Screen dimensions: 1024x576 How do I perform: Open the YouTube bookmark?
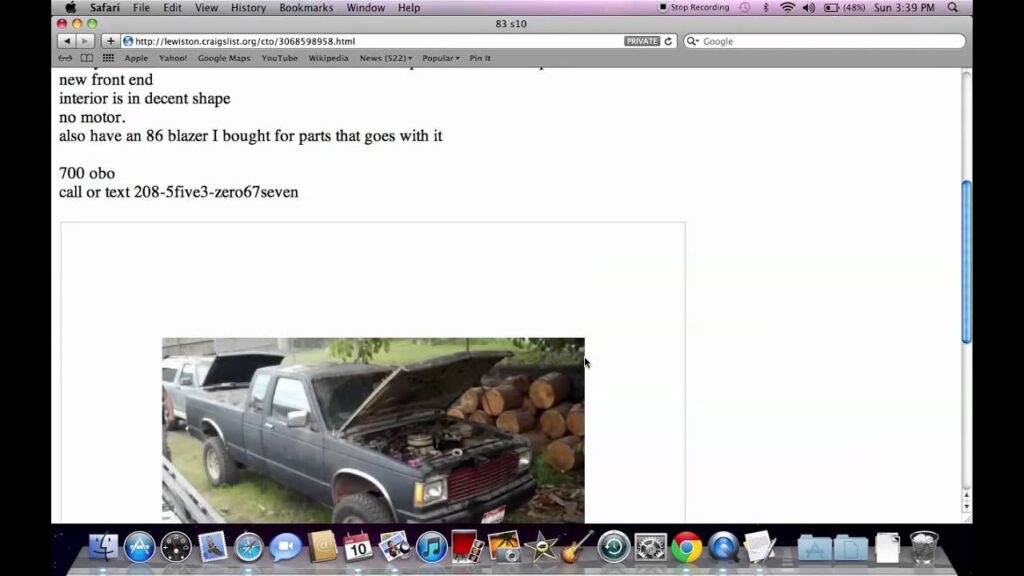[x=280, y=58]
